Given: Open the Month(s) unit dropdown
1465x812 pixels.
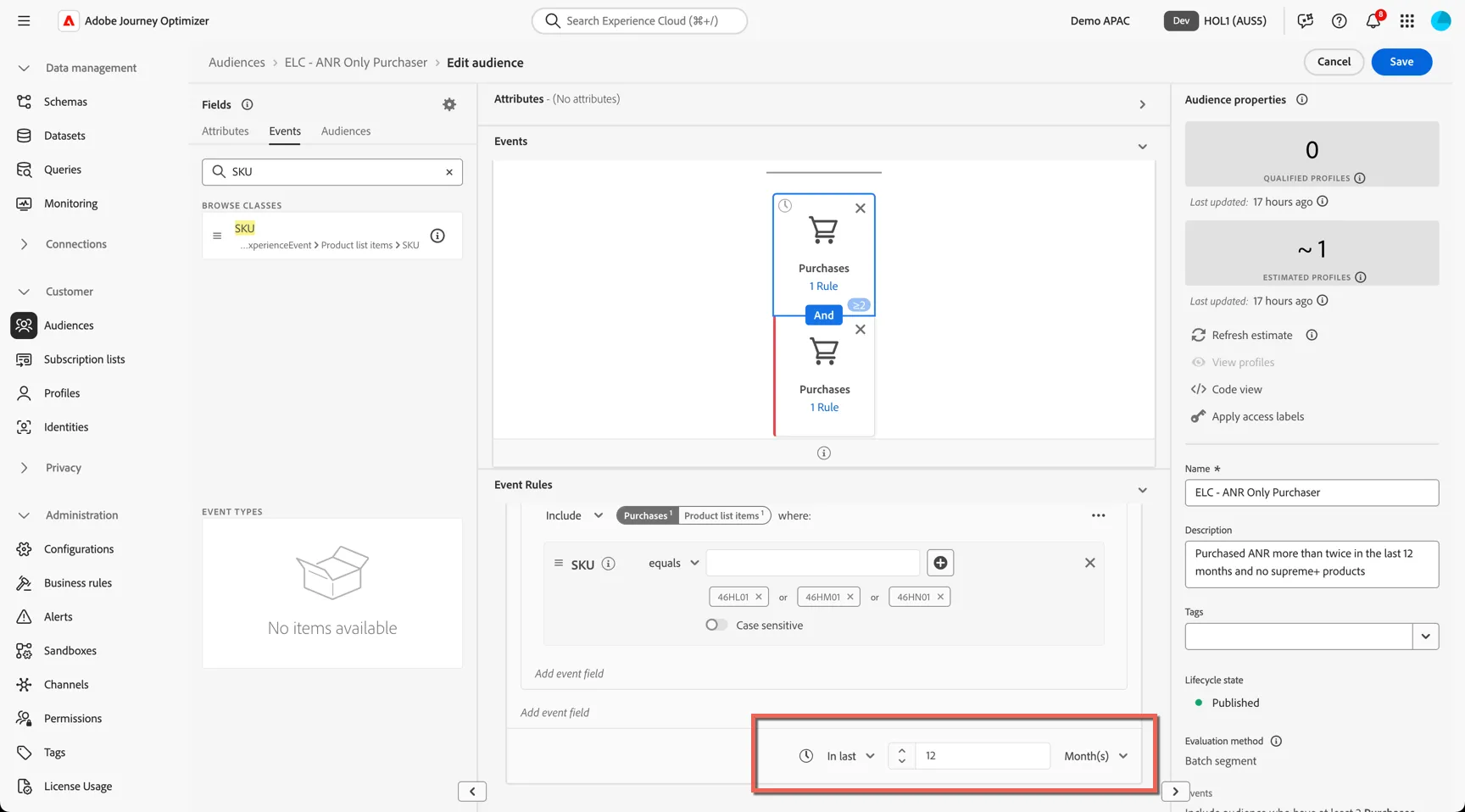Looking at the screenshot, I should click(x=1096, y=756).
